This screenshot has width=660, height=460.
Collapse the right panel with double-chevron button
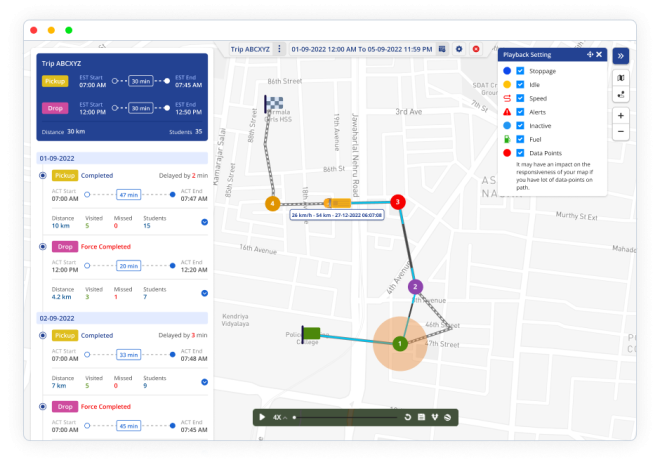(621, 56)
